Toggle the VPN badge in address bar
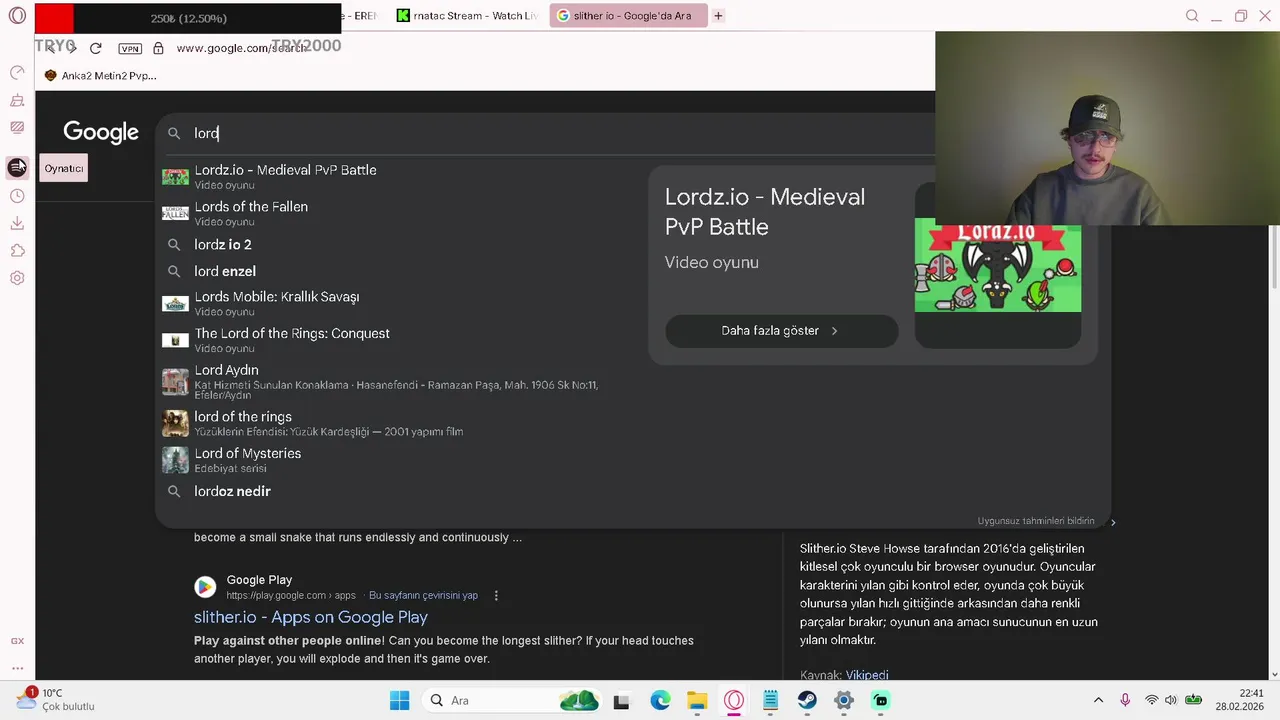 coord(130,48)
